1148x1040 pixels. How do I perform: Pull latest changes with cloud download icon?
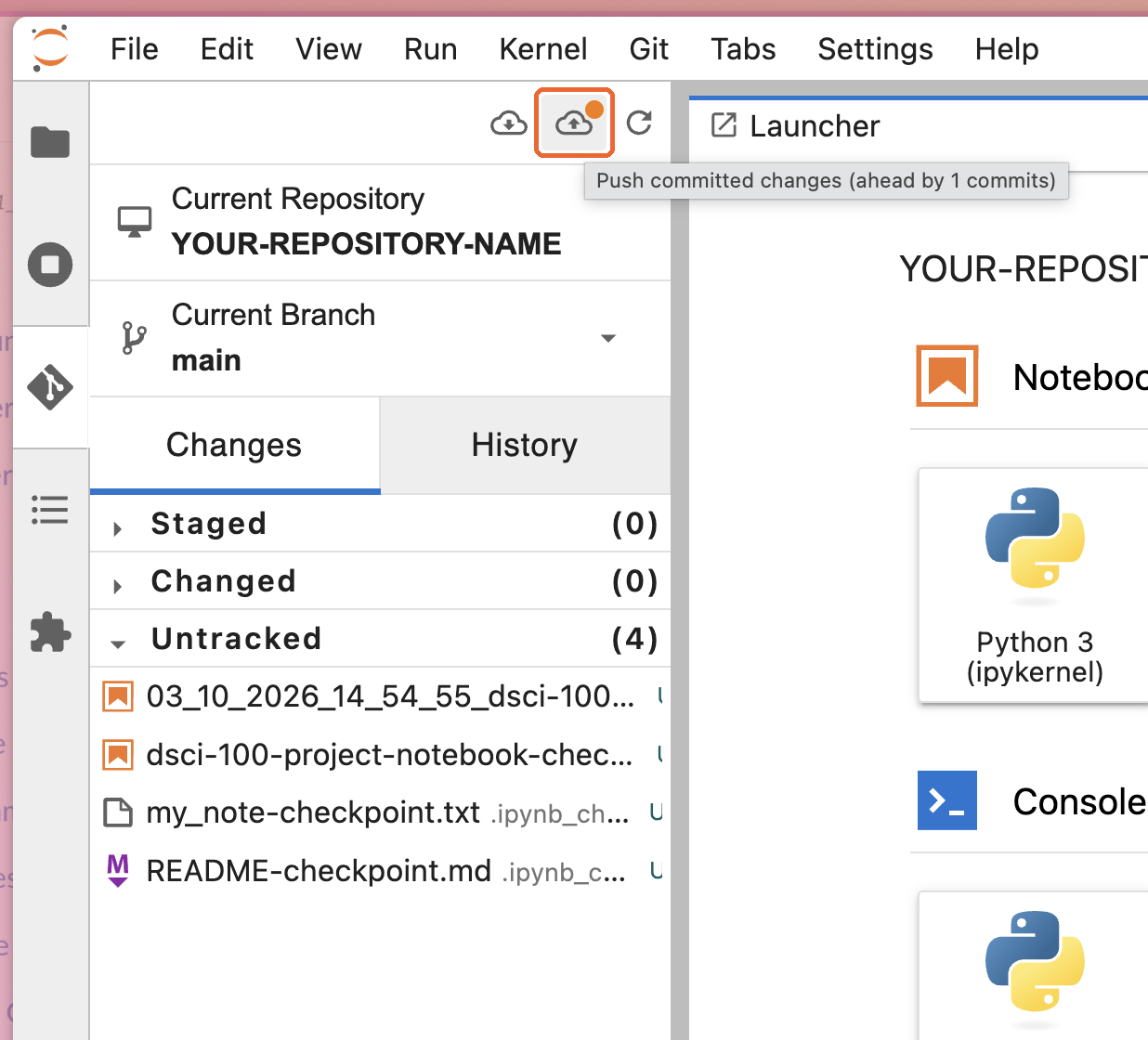click(x=509, y=123)
